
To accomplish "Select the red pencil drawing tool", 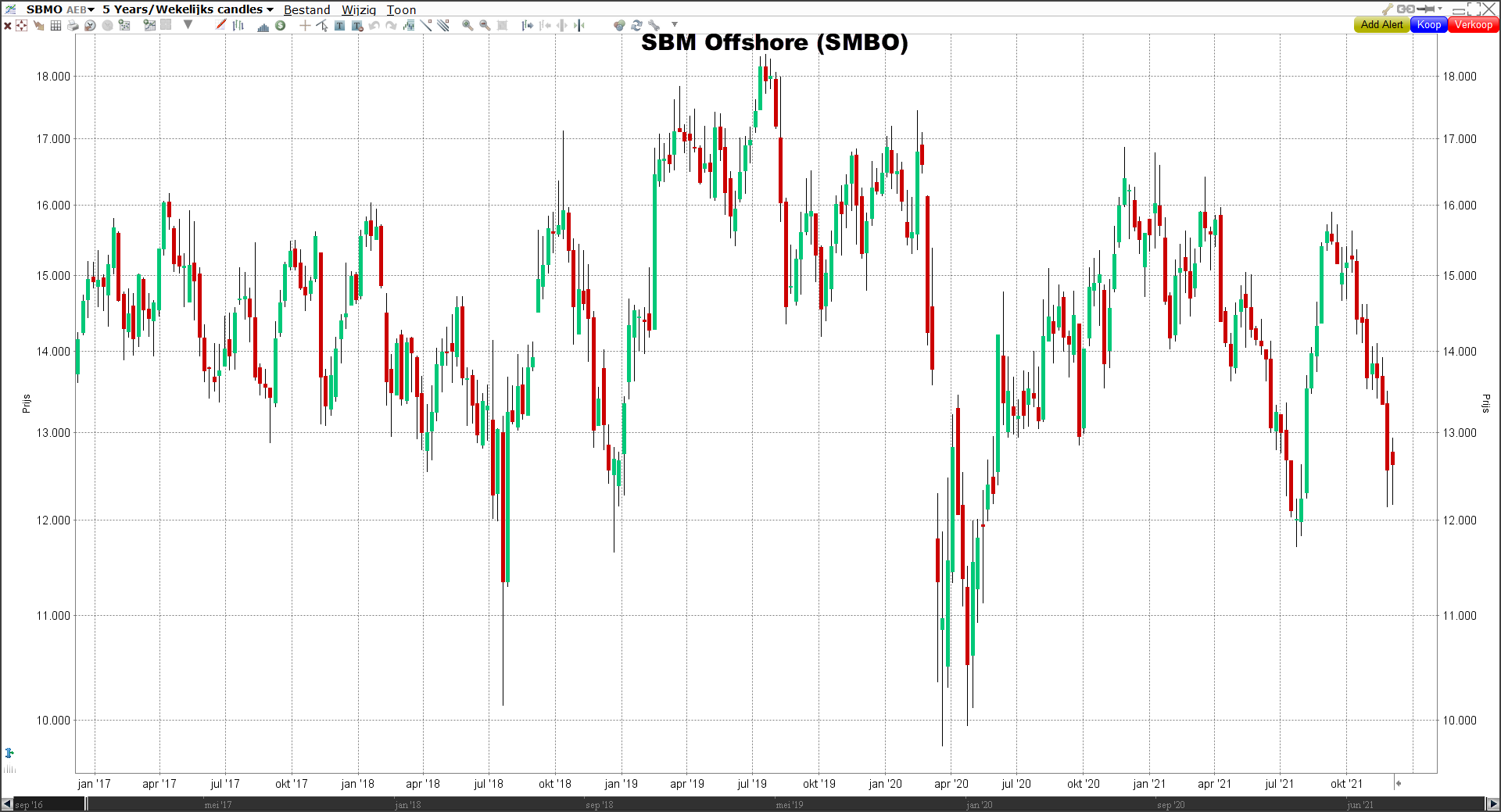I will pyautogui.click(x=221, y=25).
